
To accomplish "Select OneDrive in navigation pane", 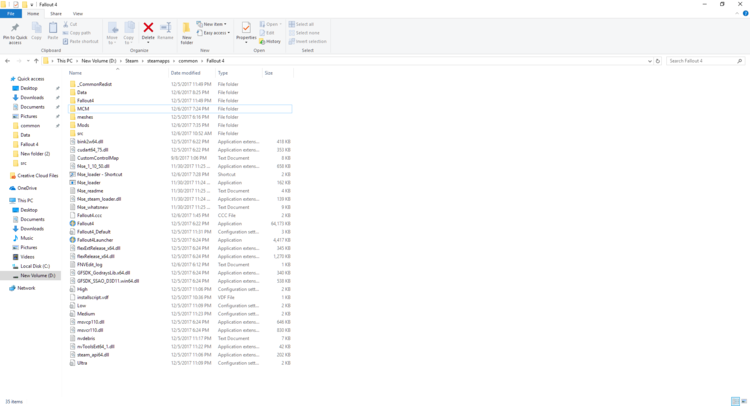I will [x=27, y=188].
